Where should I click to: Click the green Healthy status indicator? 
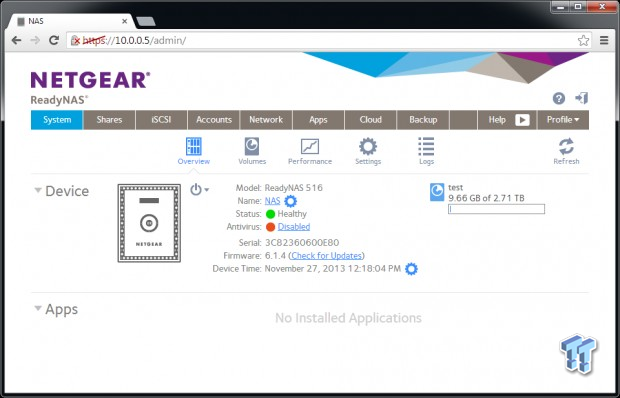click(x=270, y=214)
